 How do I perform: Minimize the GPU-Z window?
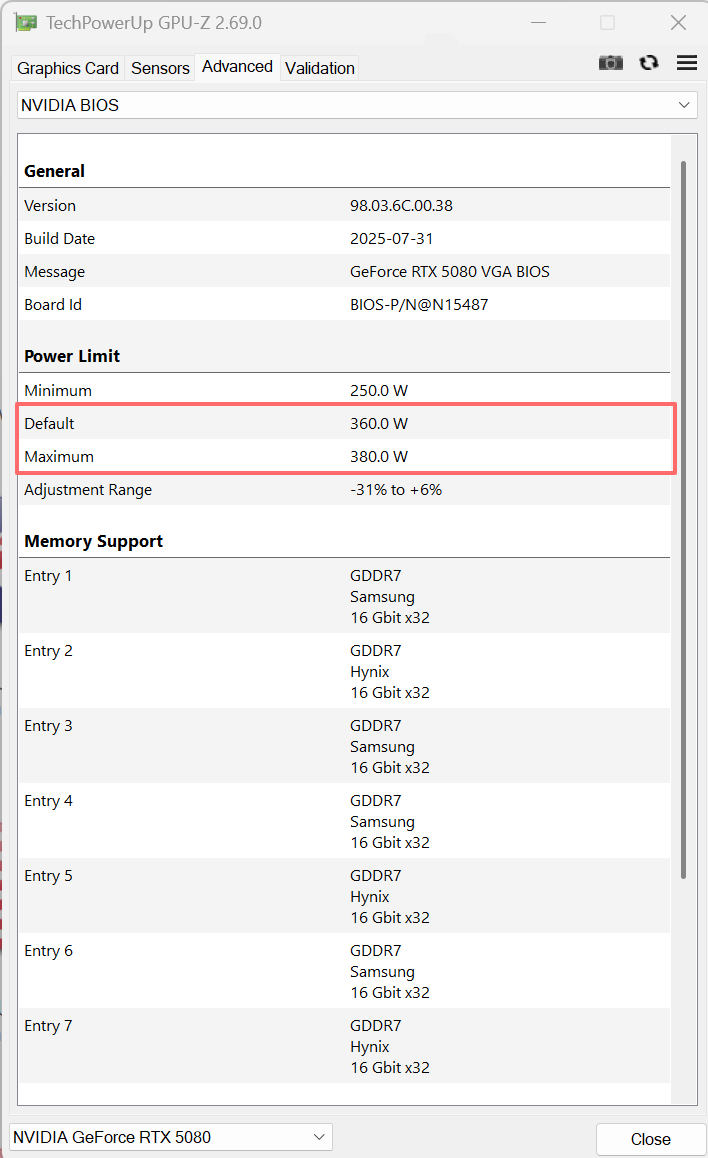click(x=539, y=23)
